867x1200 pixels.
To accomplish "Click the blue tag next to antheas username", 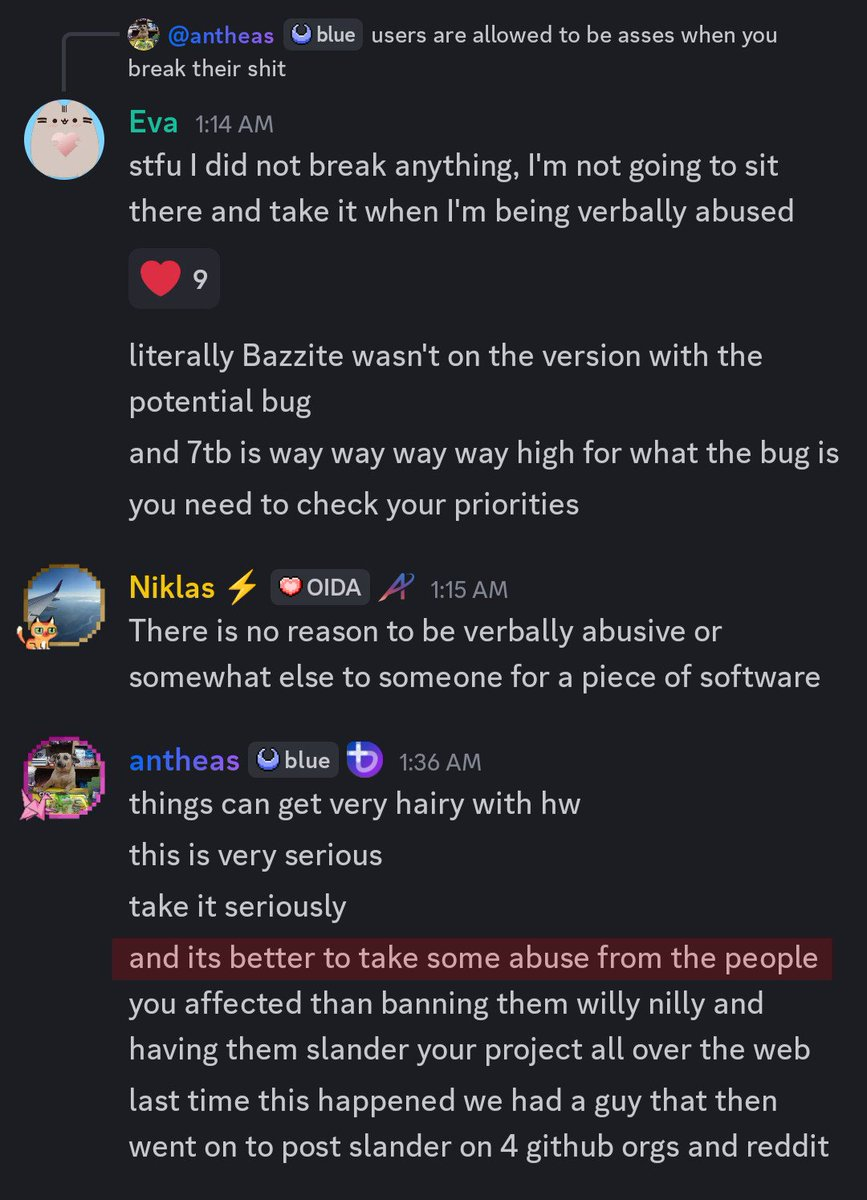I will [x=292, y=761].
